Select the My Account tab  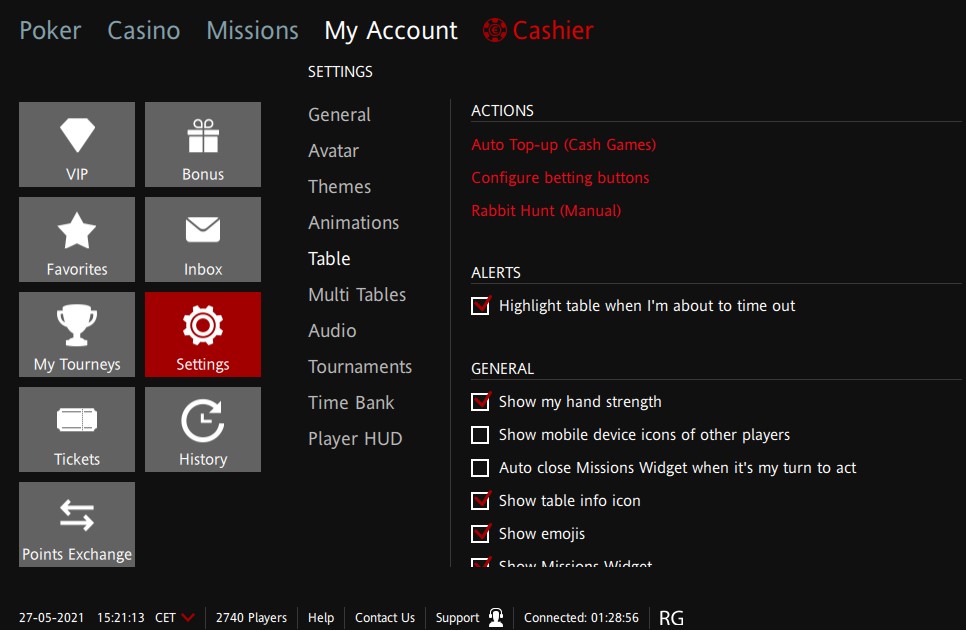pyautogui.click(x=391, y=31)
